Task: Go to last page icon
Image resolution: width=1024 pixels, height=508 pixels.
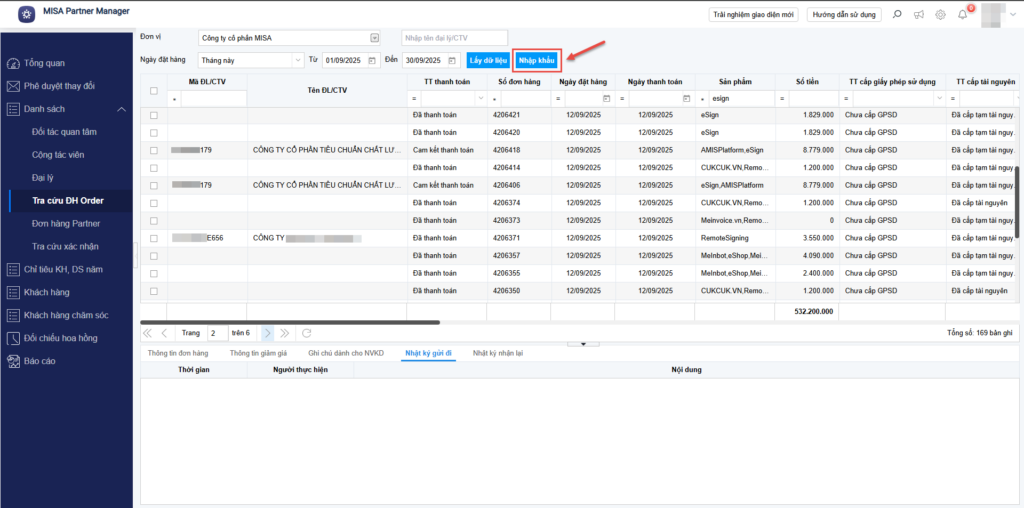Action: pos(285,333)
